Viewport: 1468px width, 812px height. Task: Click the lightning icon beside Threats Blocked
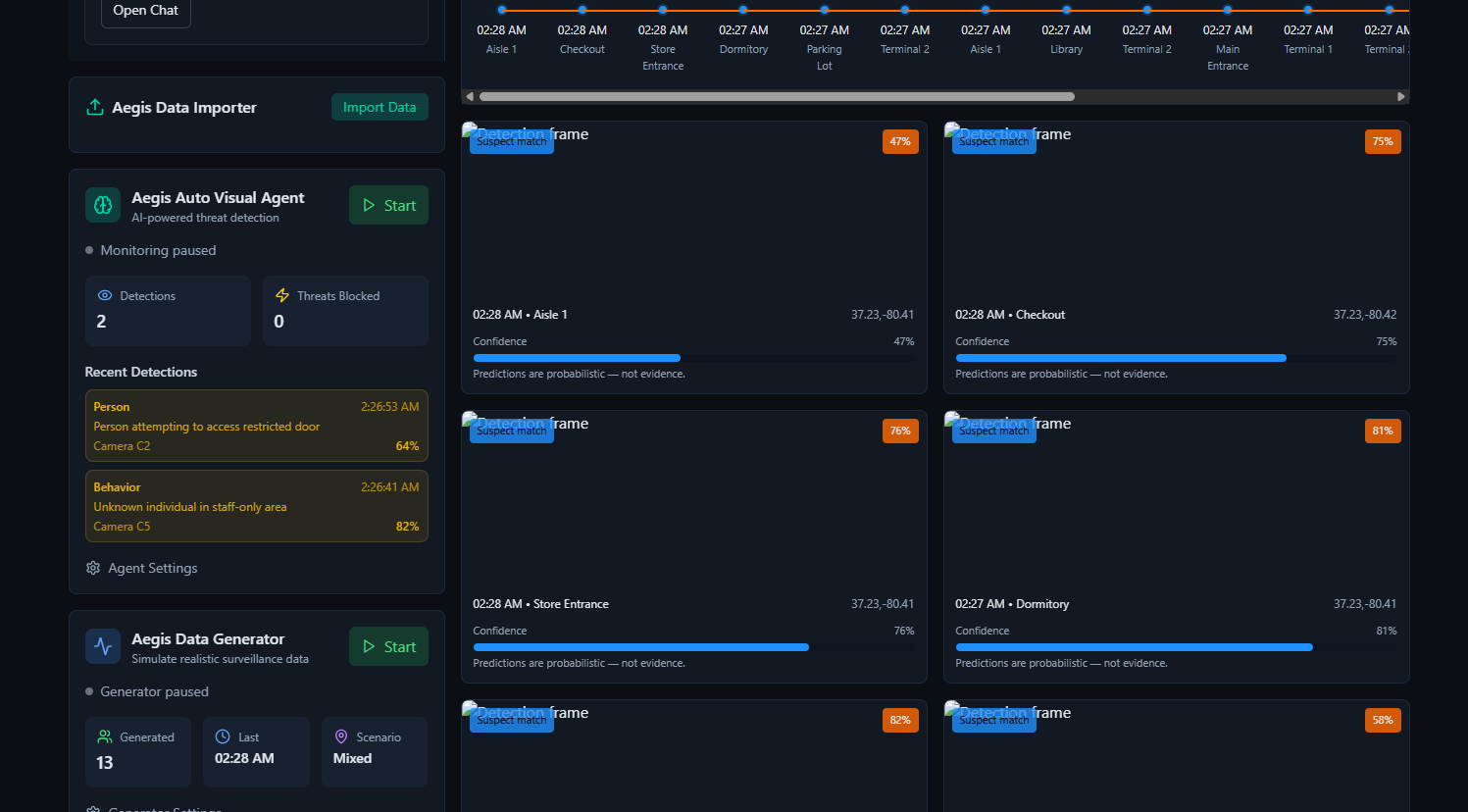(282, 295)
